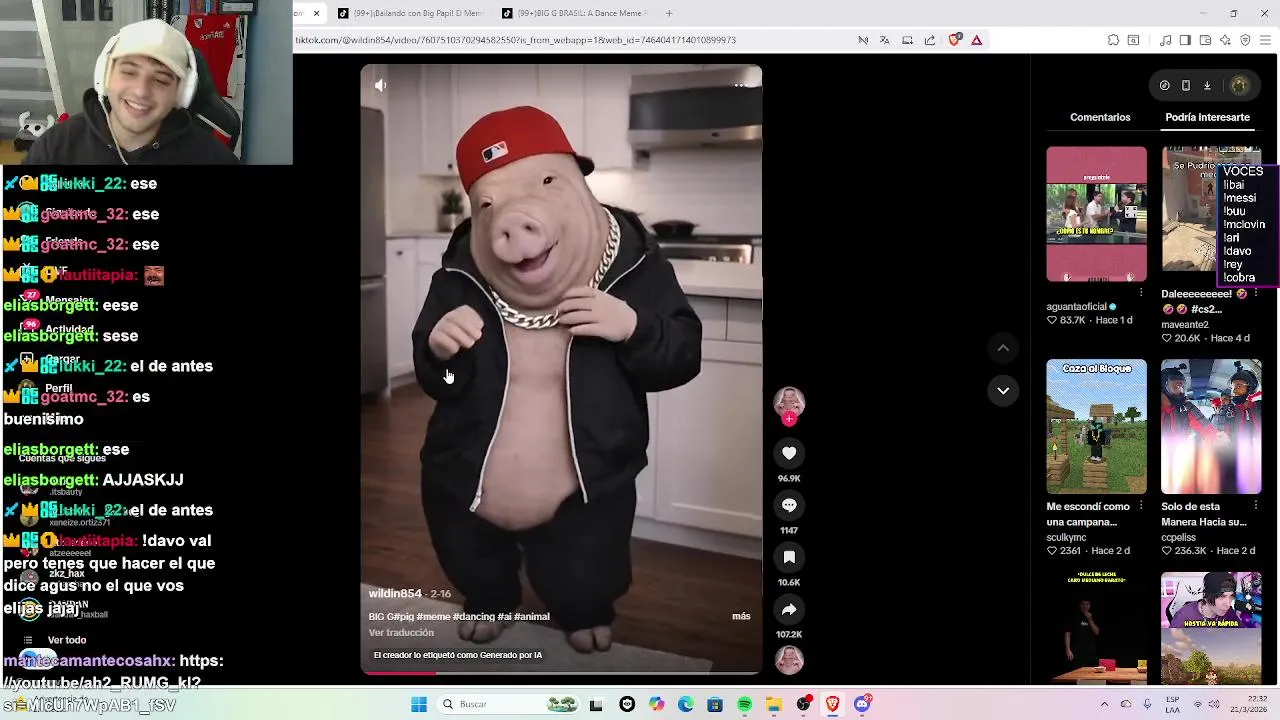Save the video with the bookmark icon
1280x720 pixels.
pyautogui.click(x=789, y=557)
